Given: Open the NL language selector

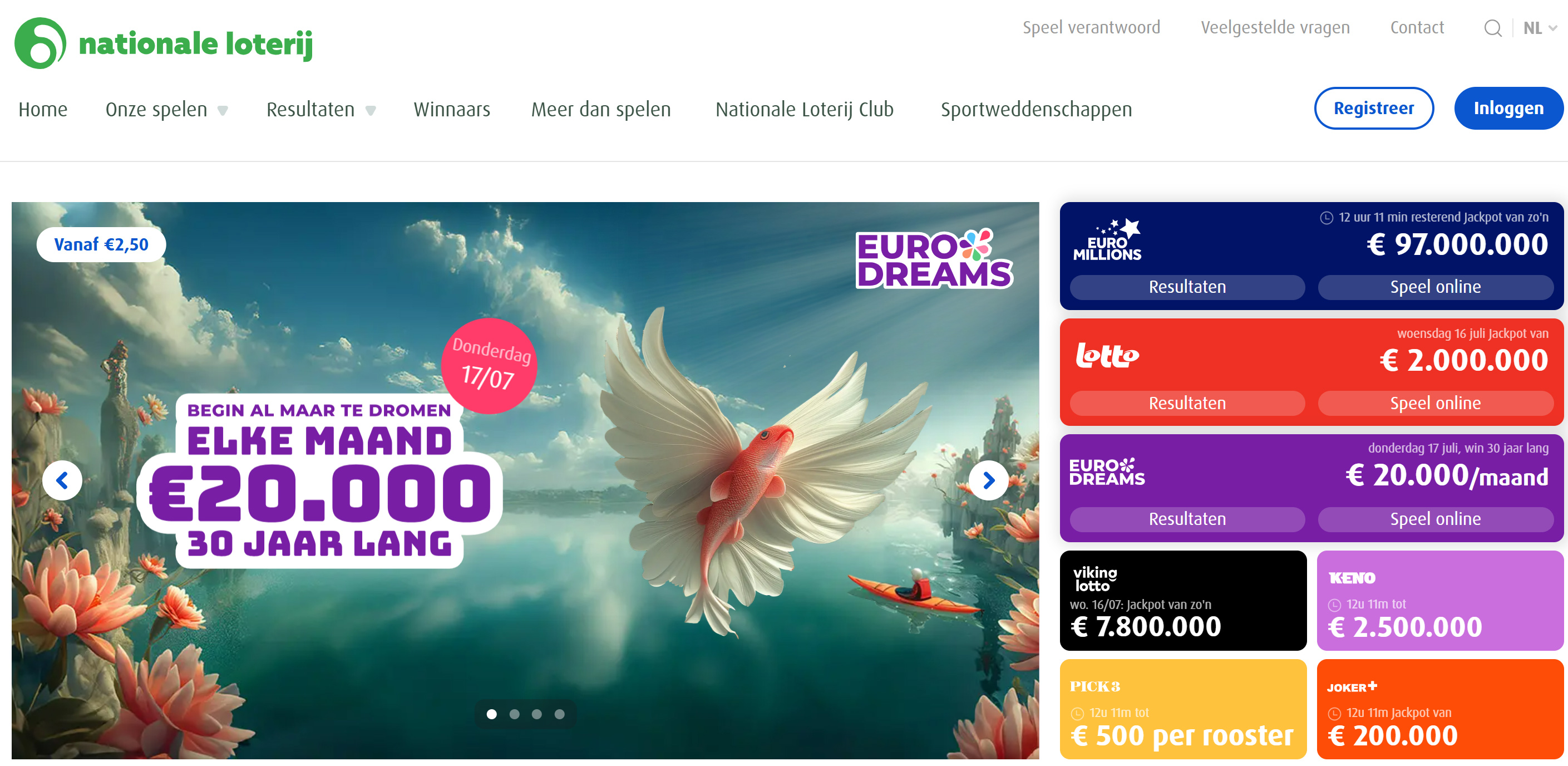Looking at the screenshot, I should click(x=1540, y=28).
